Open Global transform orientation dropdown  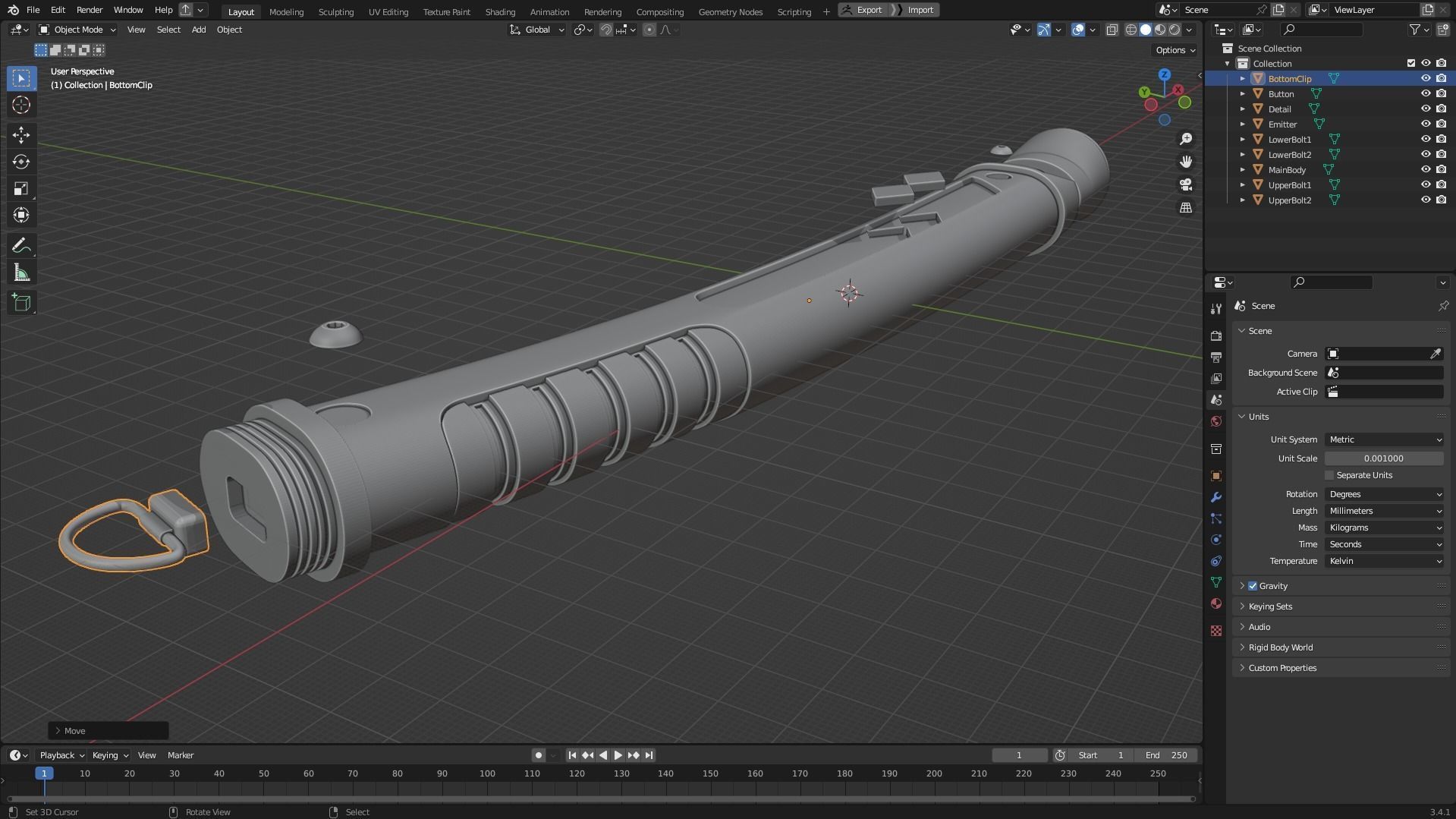pos(536,30)
